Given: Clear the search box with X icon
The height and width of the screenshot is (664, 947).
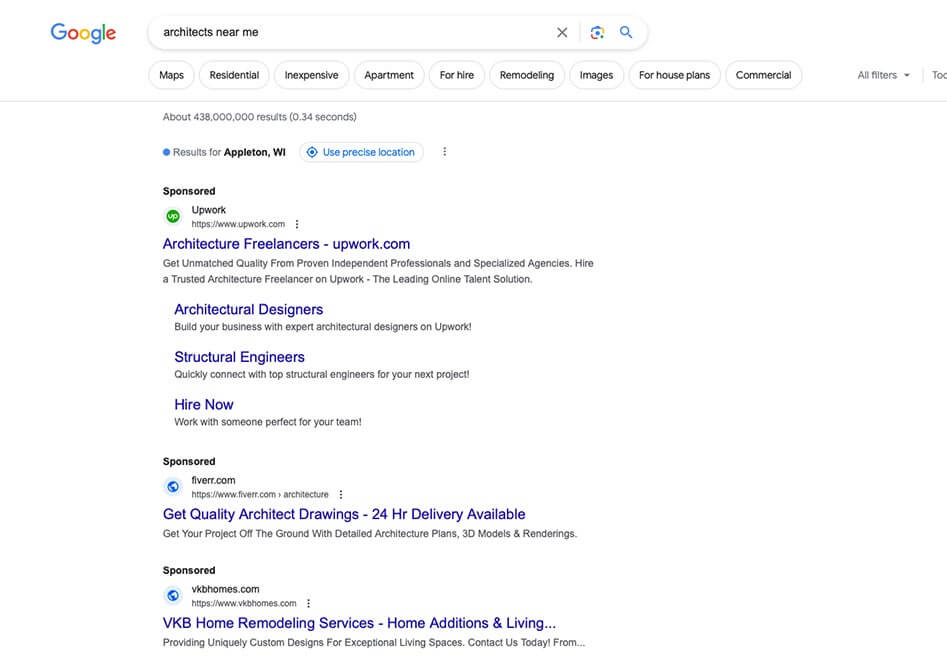Looking at the screenshot, I should coord(562,33).
